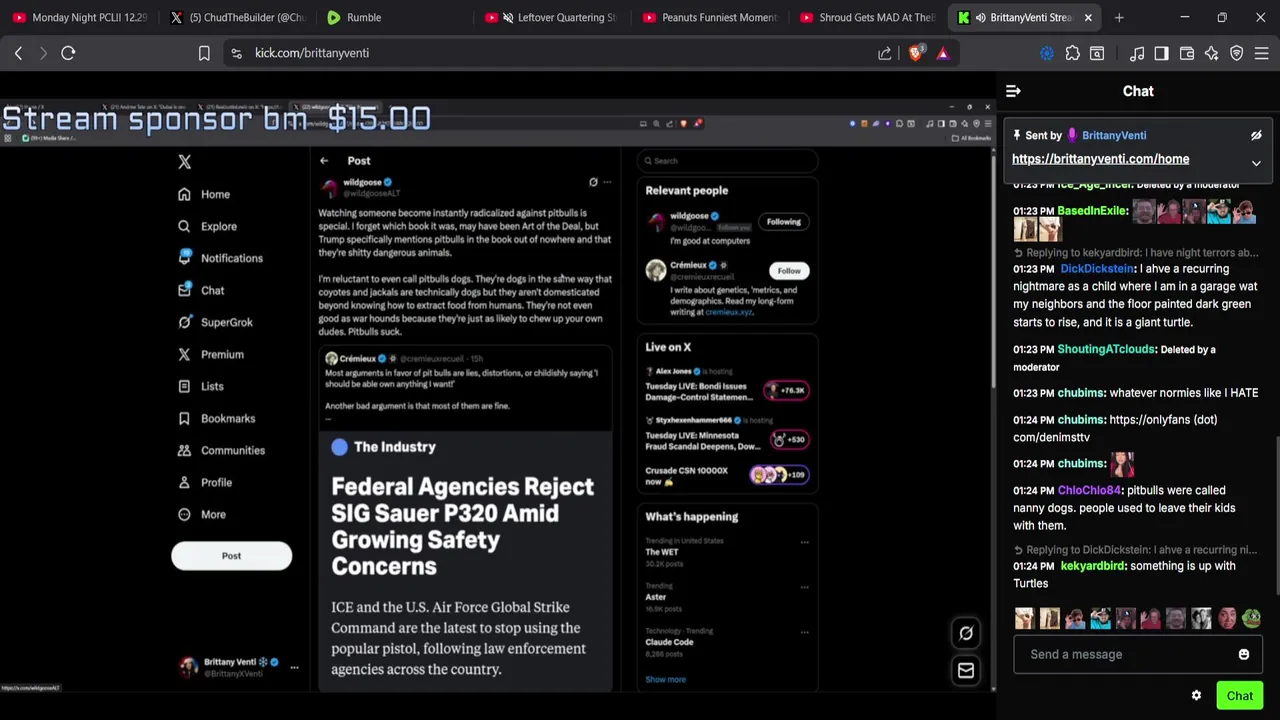
Task: Unmute the Leftover Quartering tab audio icon
Action: coord(508,17)
